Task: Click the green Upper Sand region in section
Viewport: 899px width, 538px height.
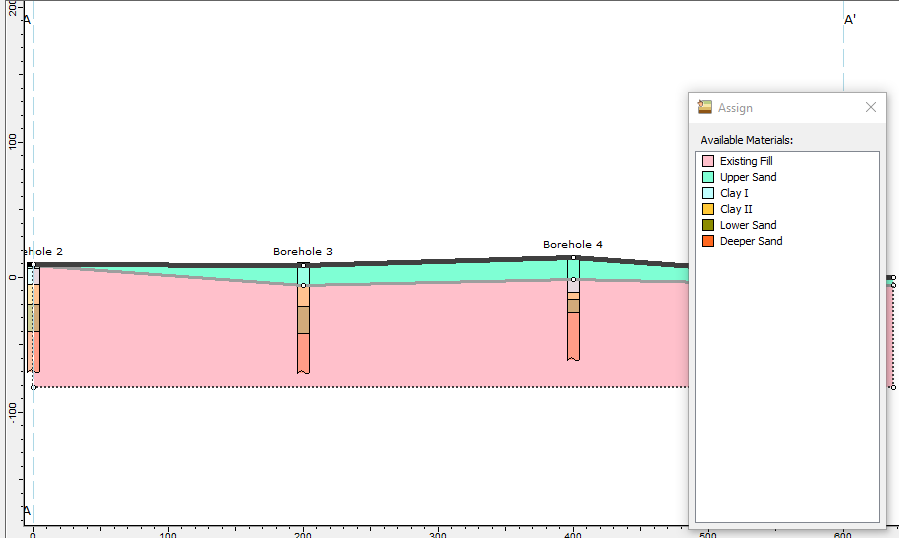Action: coord(450,272)
